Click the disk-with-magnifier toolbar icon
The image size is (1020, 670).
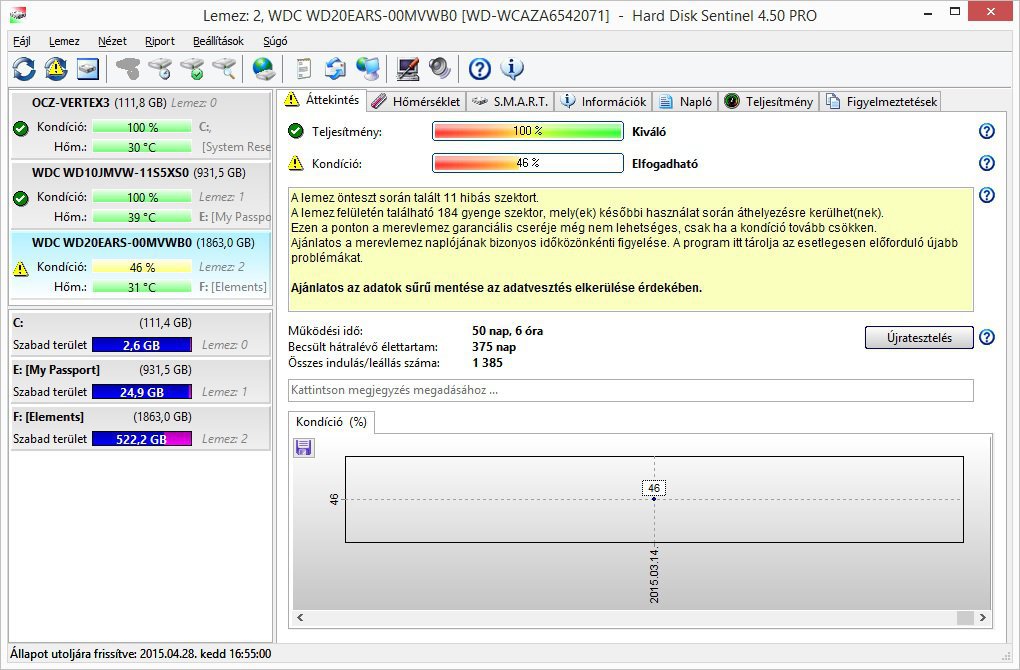coord(225,68)
